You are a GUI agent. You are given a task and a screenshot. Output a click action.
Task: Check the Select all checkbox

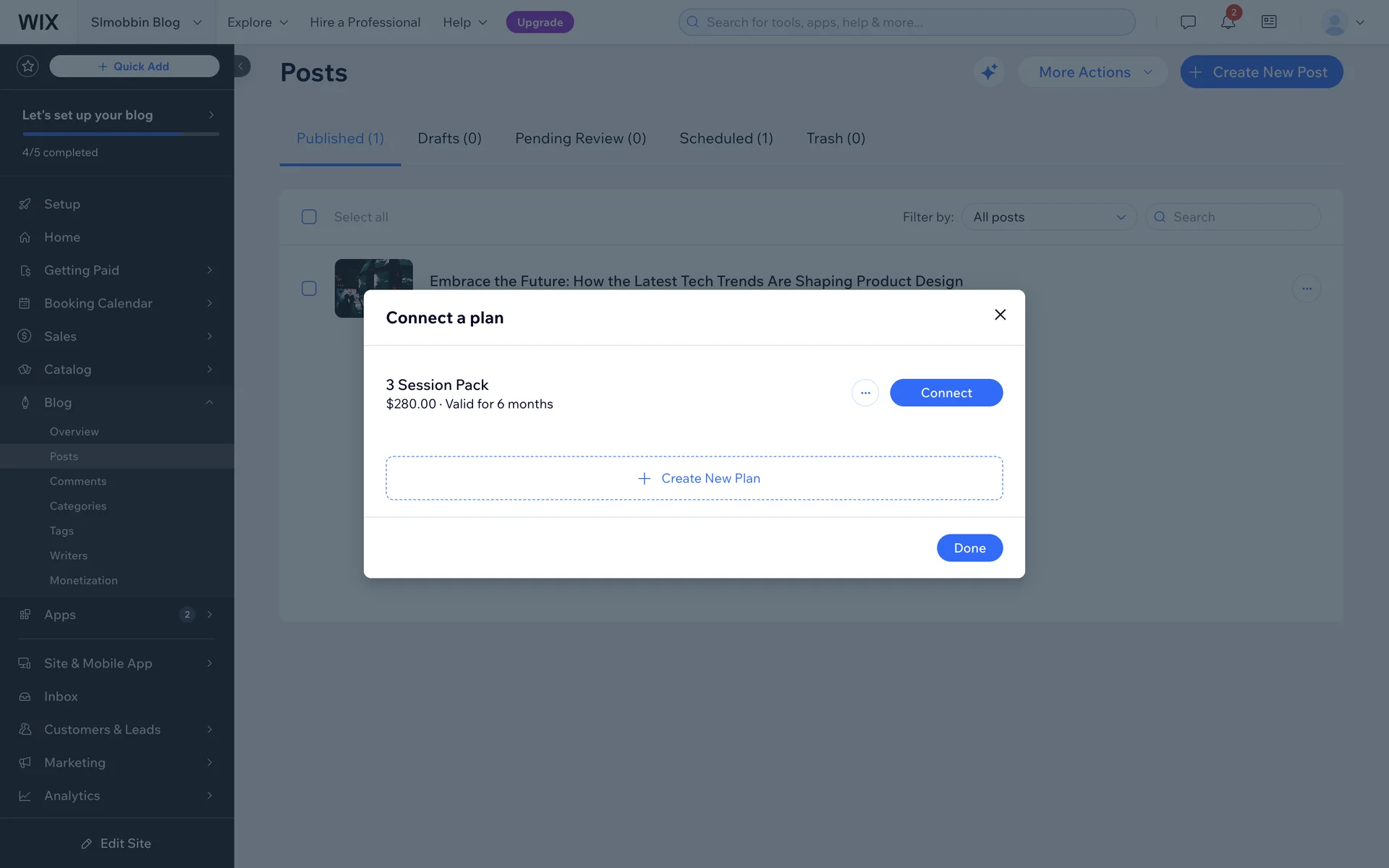pos(309,217)
